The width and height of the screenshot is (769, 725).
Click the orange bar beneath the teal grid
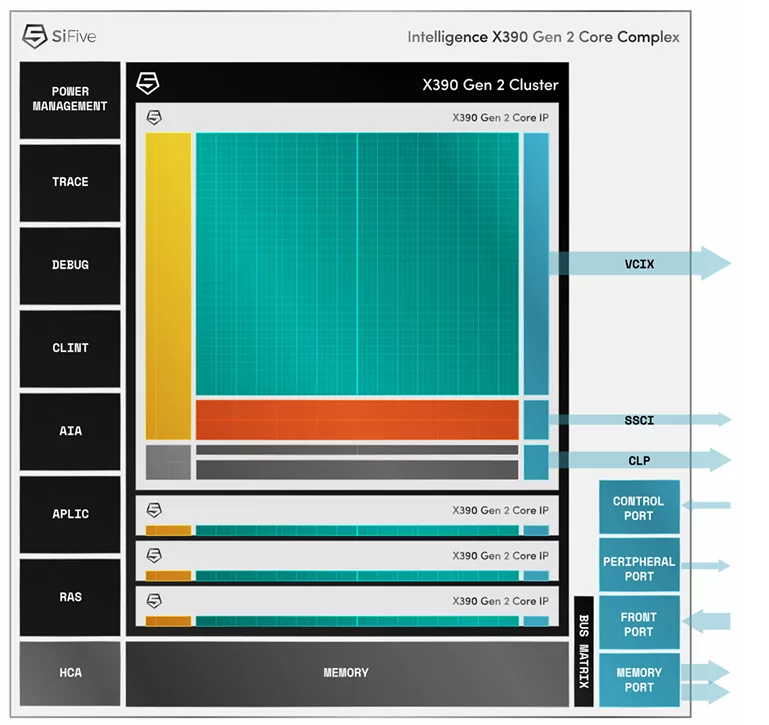point(357,420)
